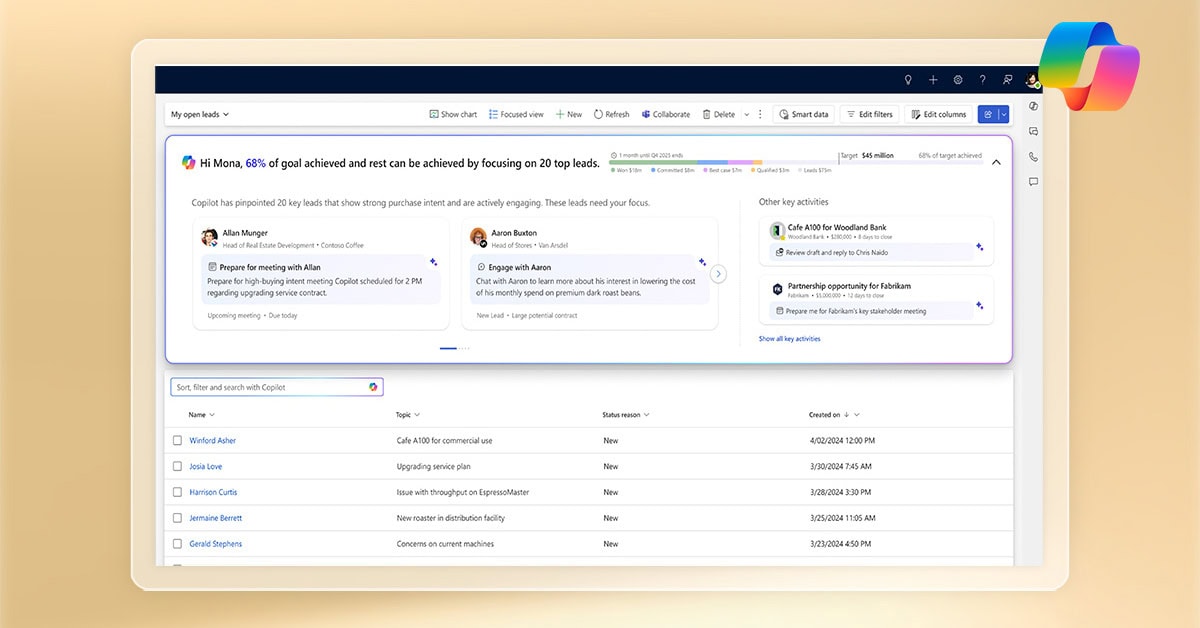Open Gerald Stephens lead
Screen dimensions: 1200x628
click(216, 544)
